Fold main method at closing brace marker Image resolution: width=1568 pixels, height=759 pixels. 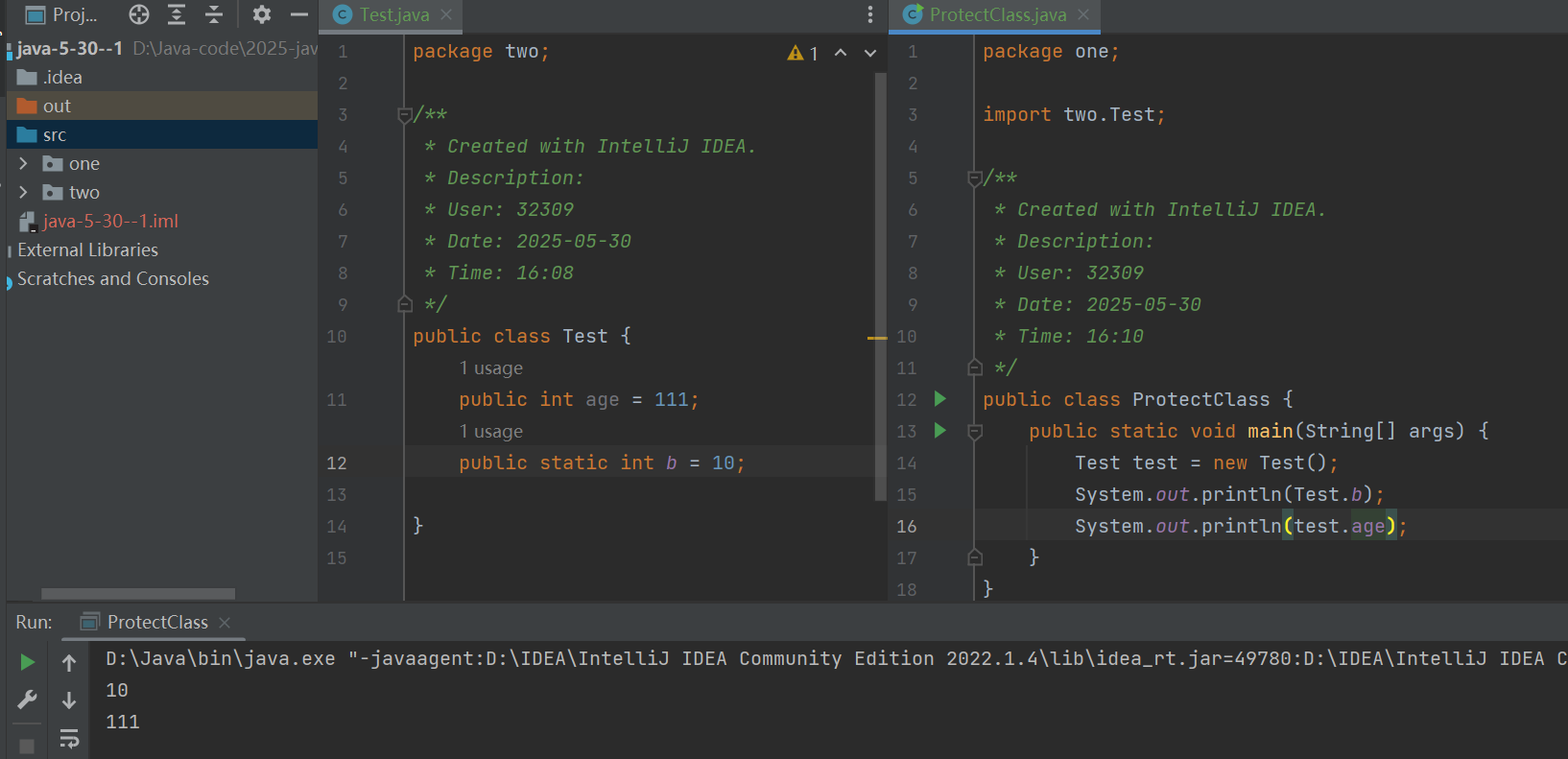coord(975,557)
